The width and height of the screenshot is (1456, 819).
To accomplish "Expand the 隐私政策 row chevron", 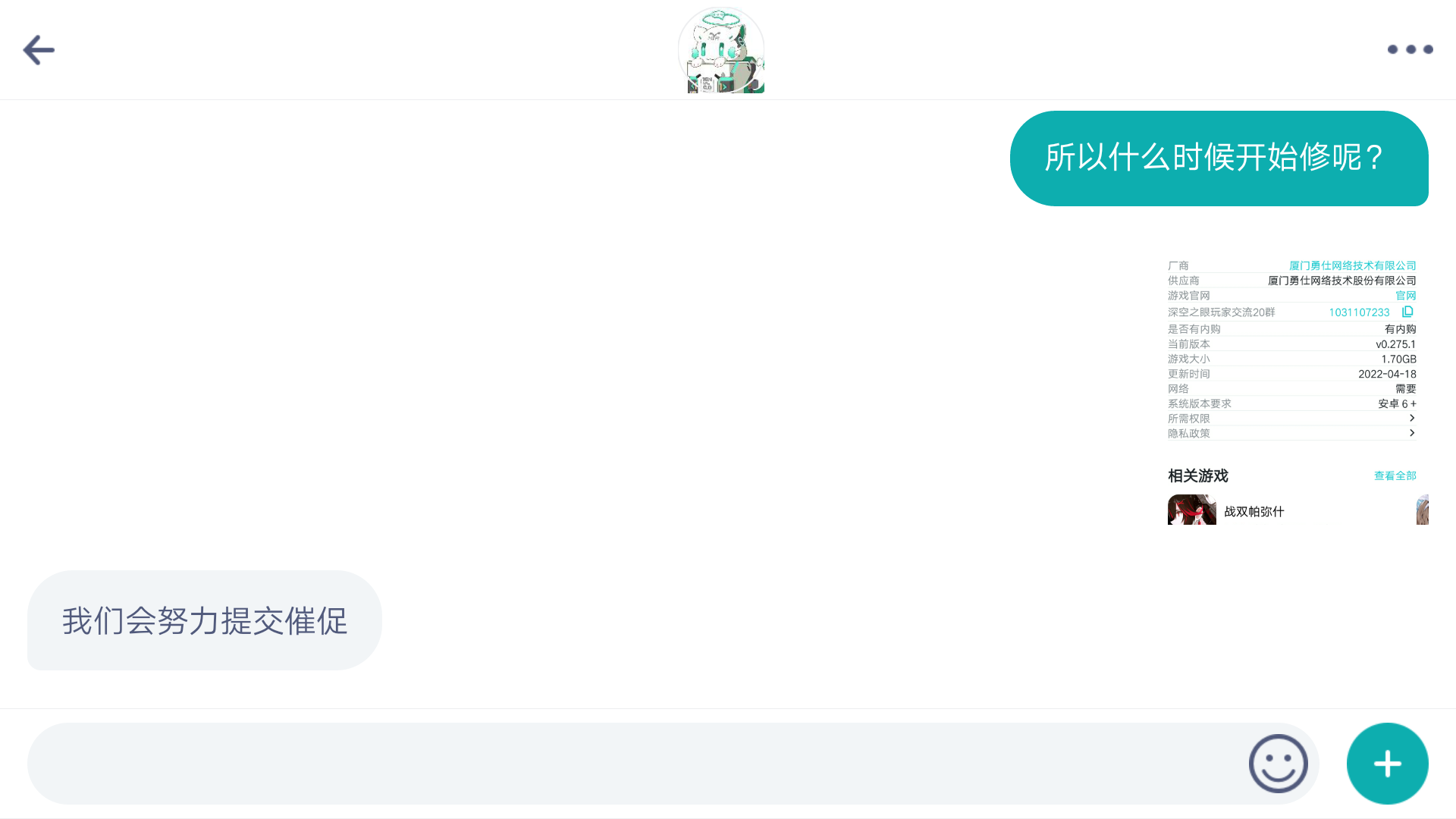I will [x=1412, y=433].
